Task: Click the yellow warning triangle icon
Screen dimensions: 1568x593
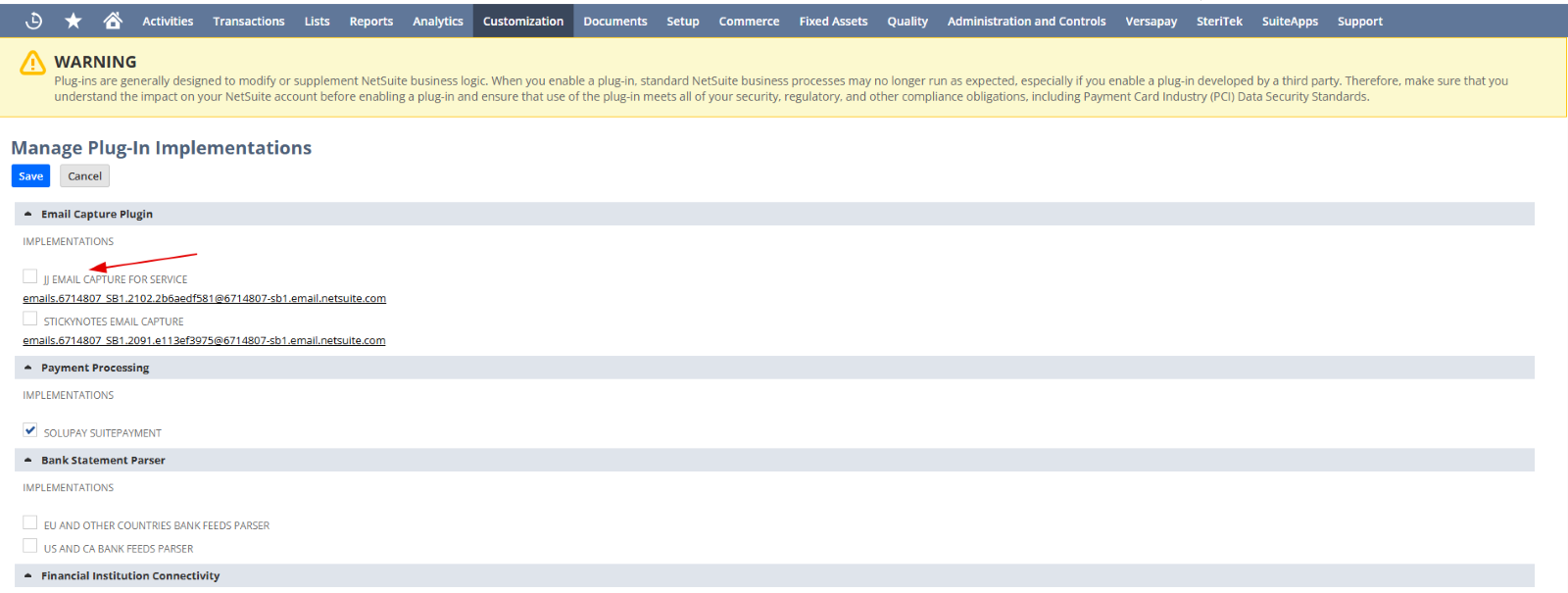Action: (x=32, y=63)
